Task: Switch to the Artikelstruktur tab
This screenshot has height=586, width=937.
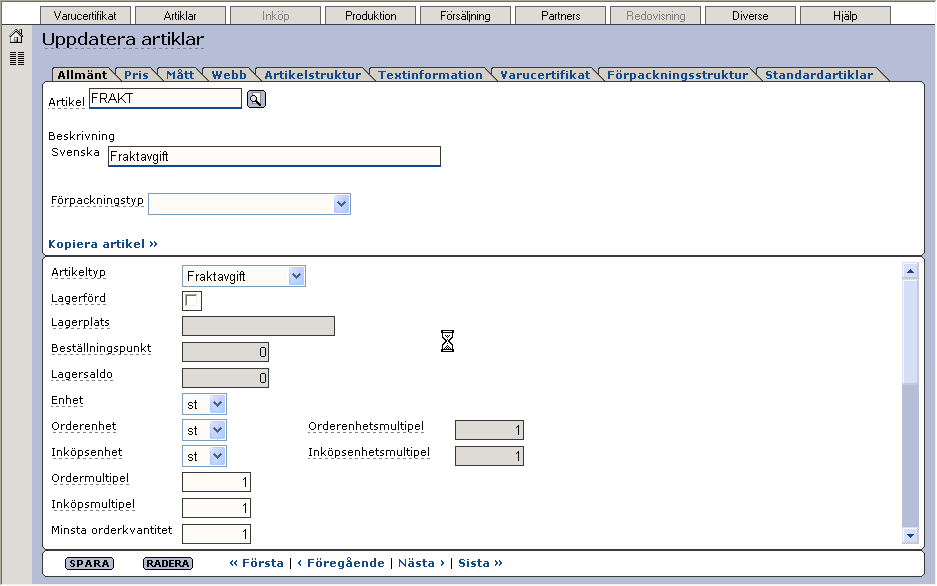Action: 313,75
